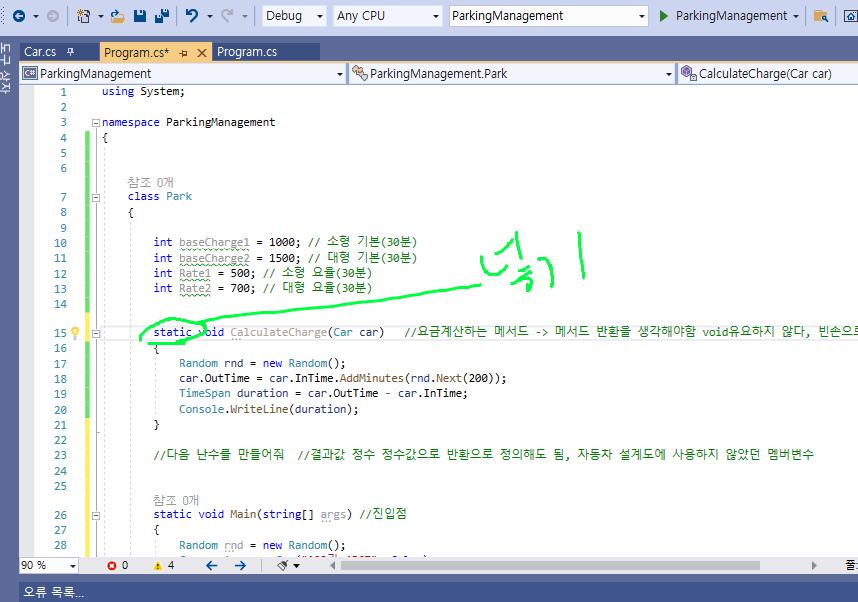
Task: Collapse the class Park block
Action: coord(96,198)
